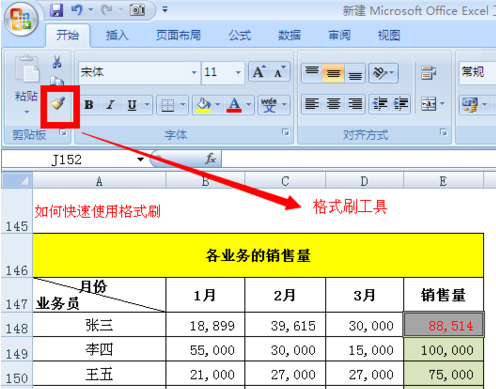Image resolution: width=496 pixels, height=389 pixels.
Task: Click the Undo arrow in quick access toolbar
Action: [77, 10]
